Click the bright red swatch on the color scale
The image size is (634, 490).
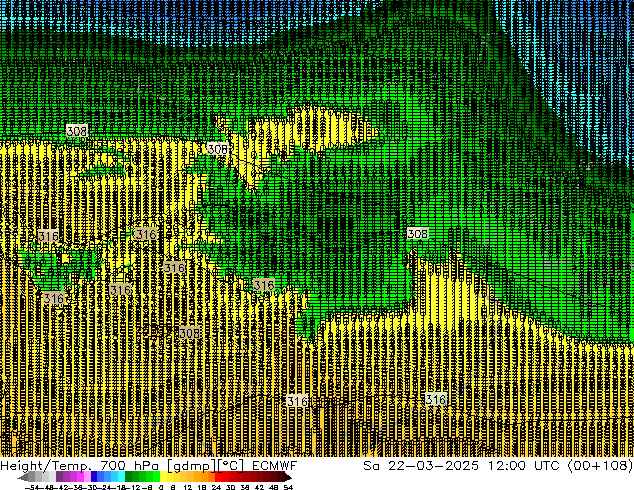coord(218,477)
